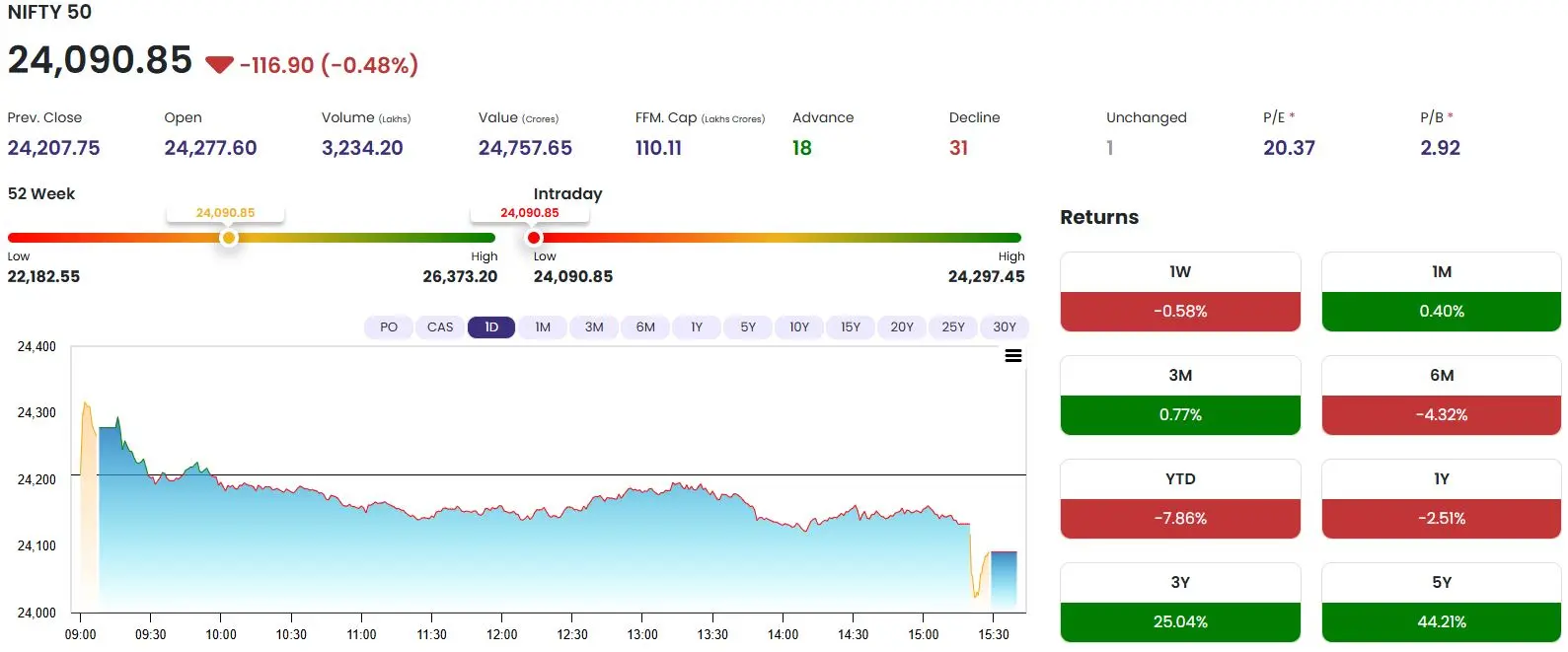Open the 3M returns card

[1180, 396]
